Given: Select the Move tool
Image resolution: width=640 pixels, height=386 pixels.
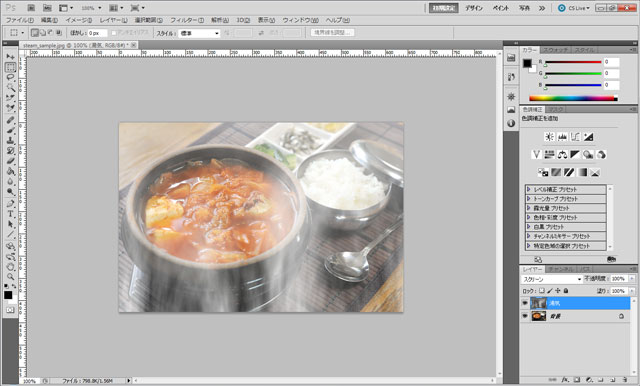Looking at the screenshot, I should click(11, 56).
